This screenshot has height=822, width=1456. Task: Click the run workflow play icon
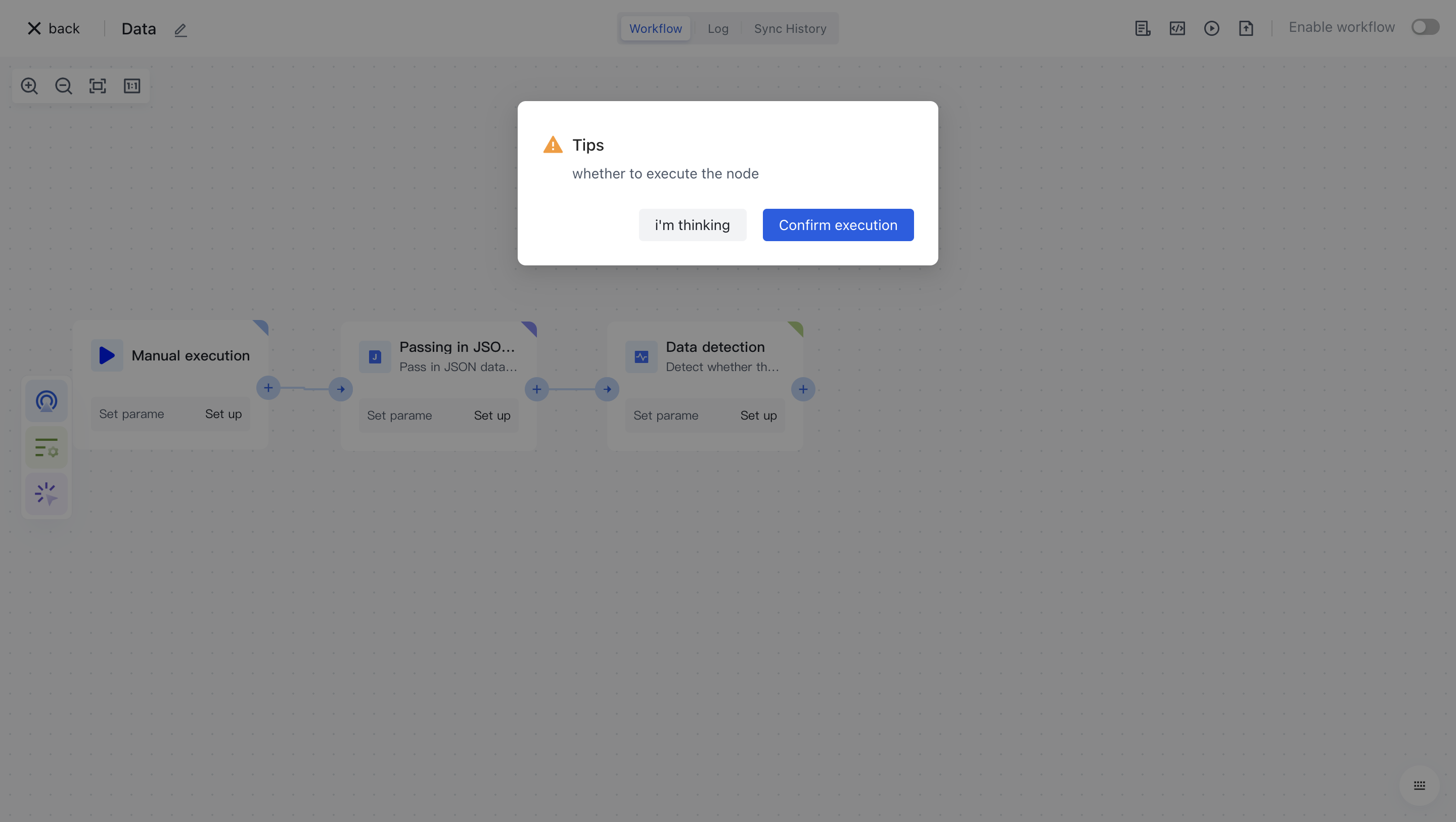(x=1212, y=28)
